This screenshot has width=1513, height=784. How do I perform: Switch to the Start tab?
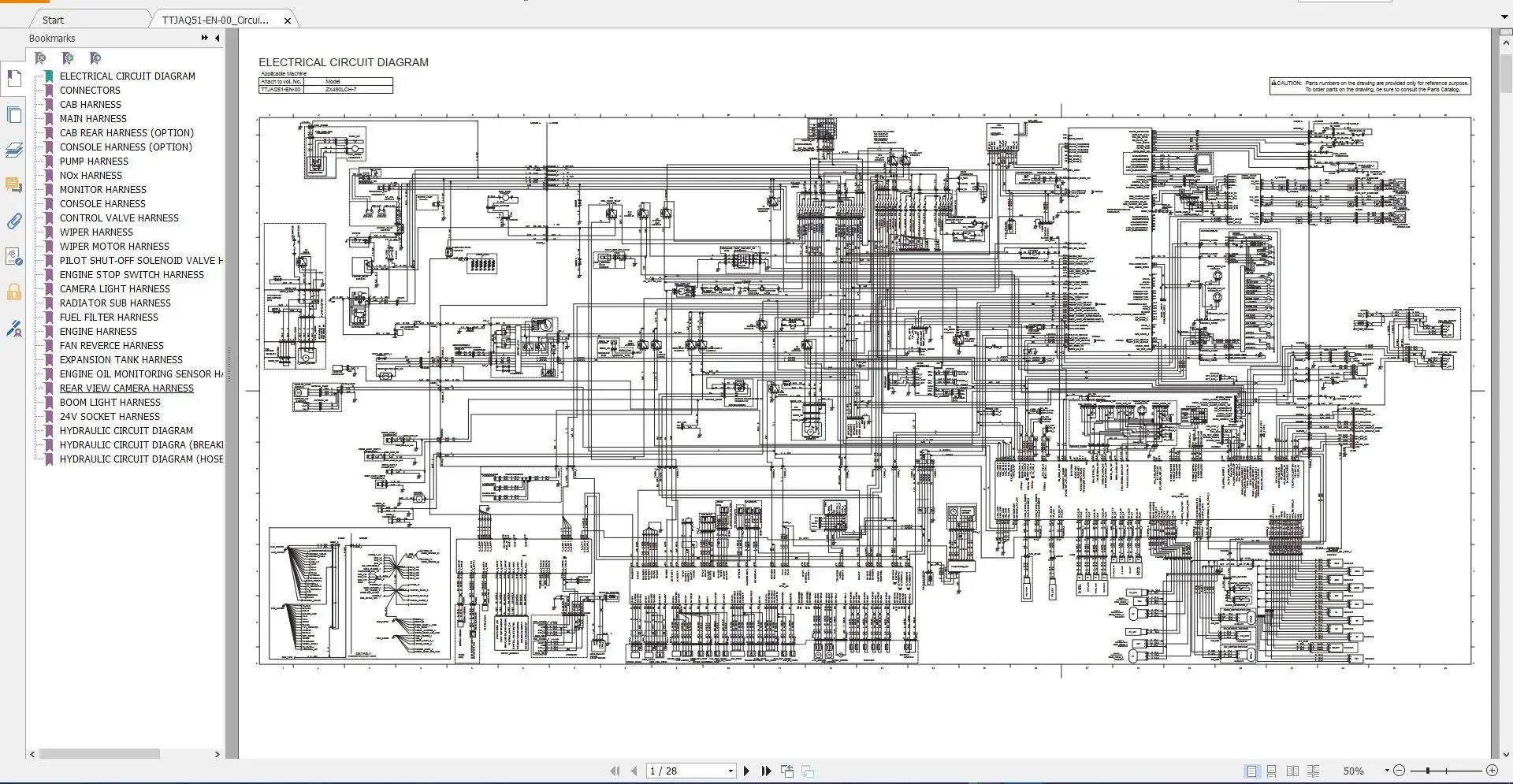[x=54, y=19]
